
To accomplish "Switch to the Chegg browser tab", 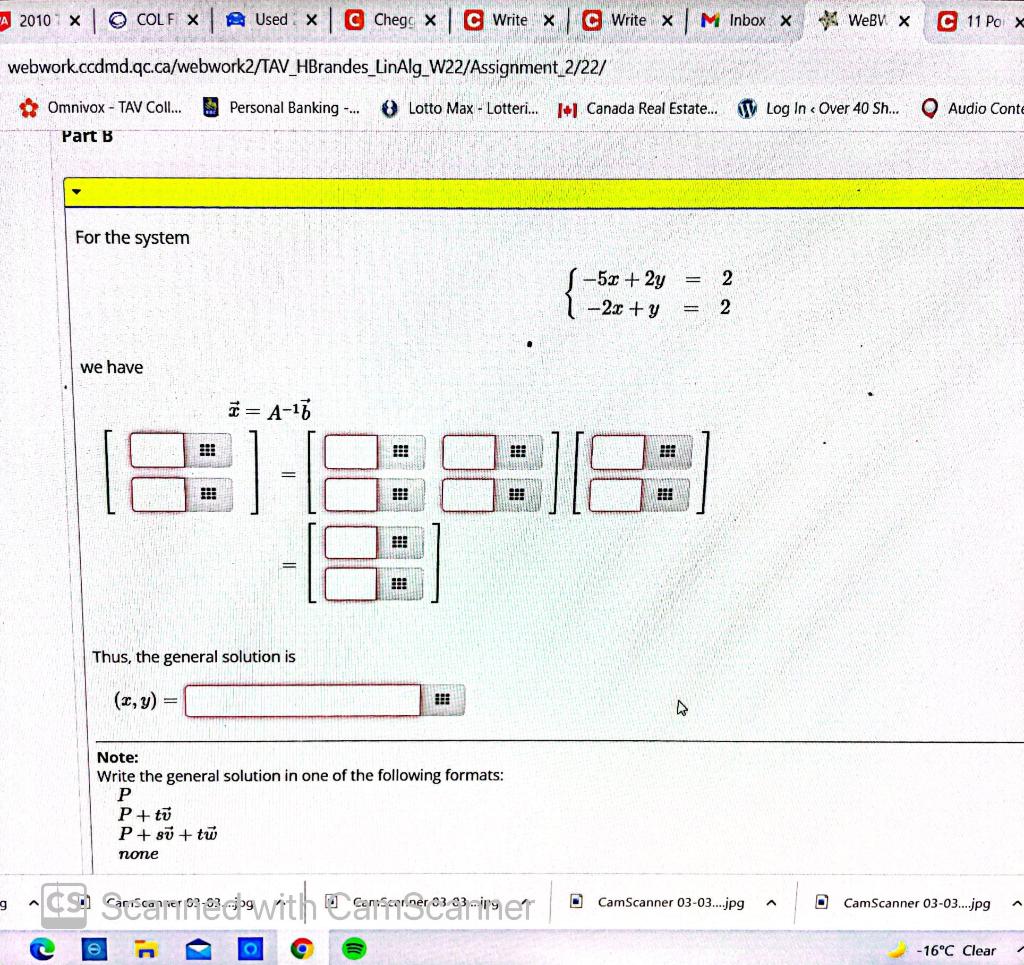I will click(383, 21).
